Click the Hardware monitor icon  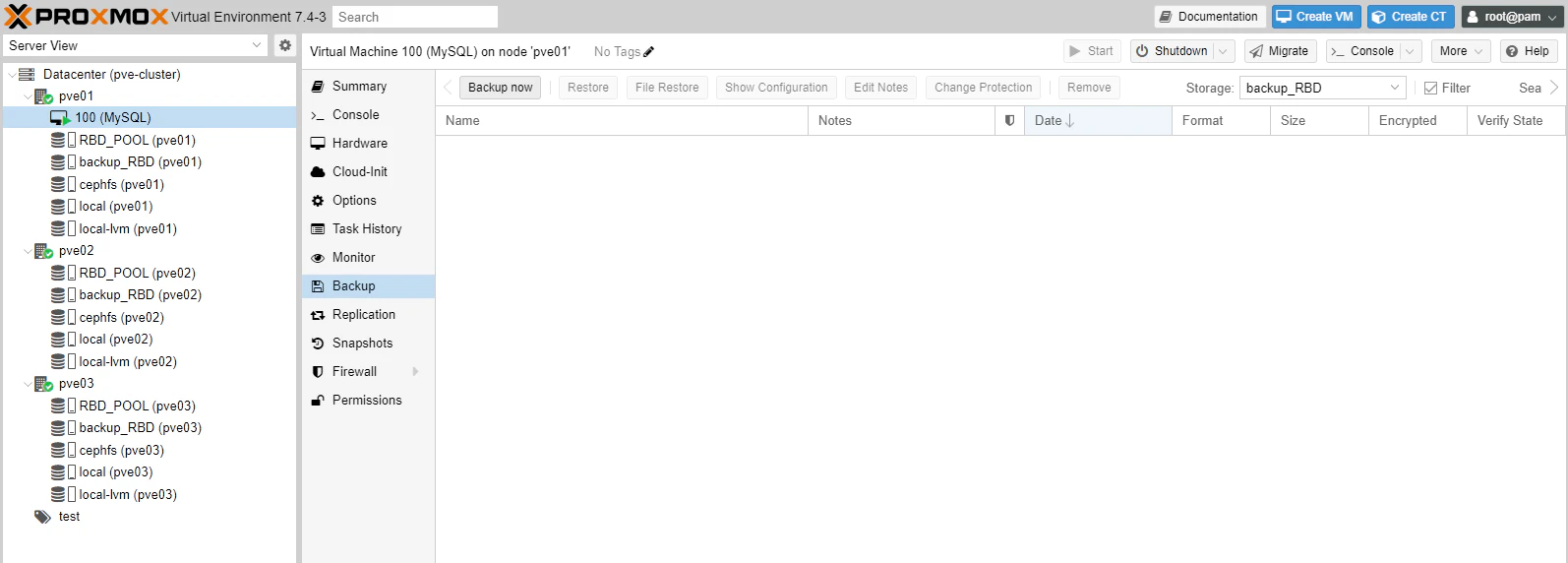click(318, 143)
